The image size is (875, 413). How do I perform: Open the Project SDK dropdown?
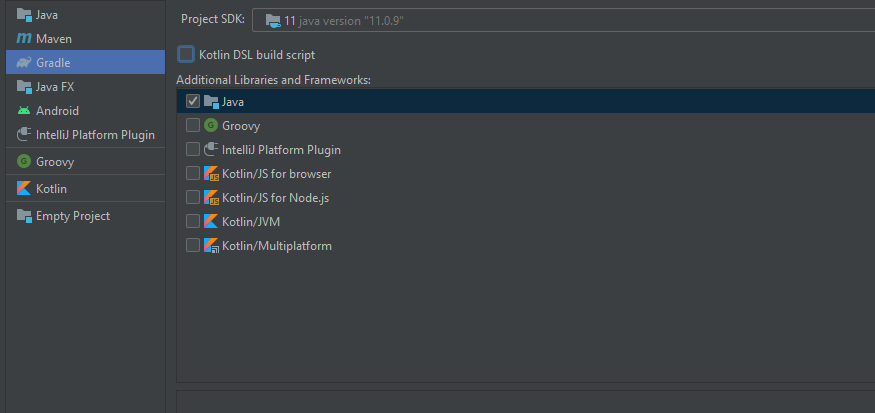[x=564, y=21]
